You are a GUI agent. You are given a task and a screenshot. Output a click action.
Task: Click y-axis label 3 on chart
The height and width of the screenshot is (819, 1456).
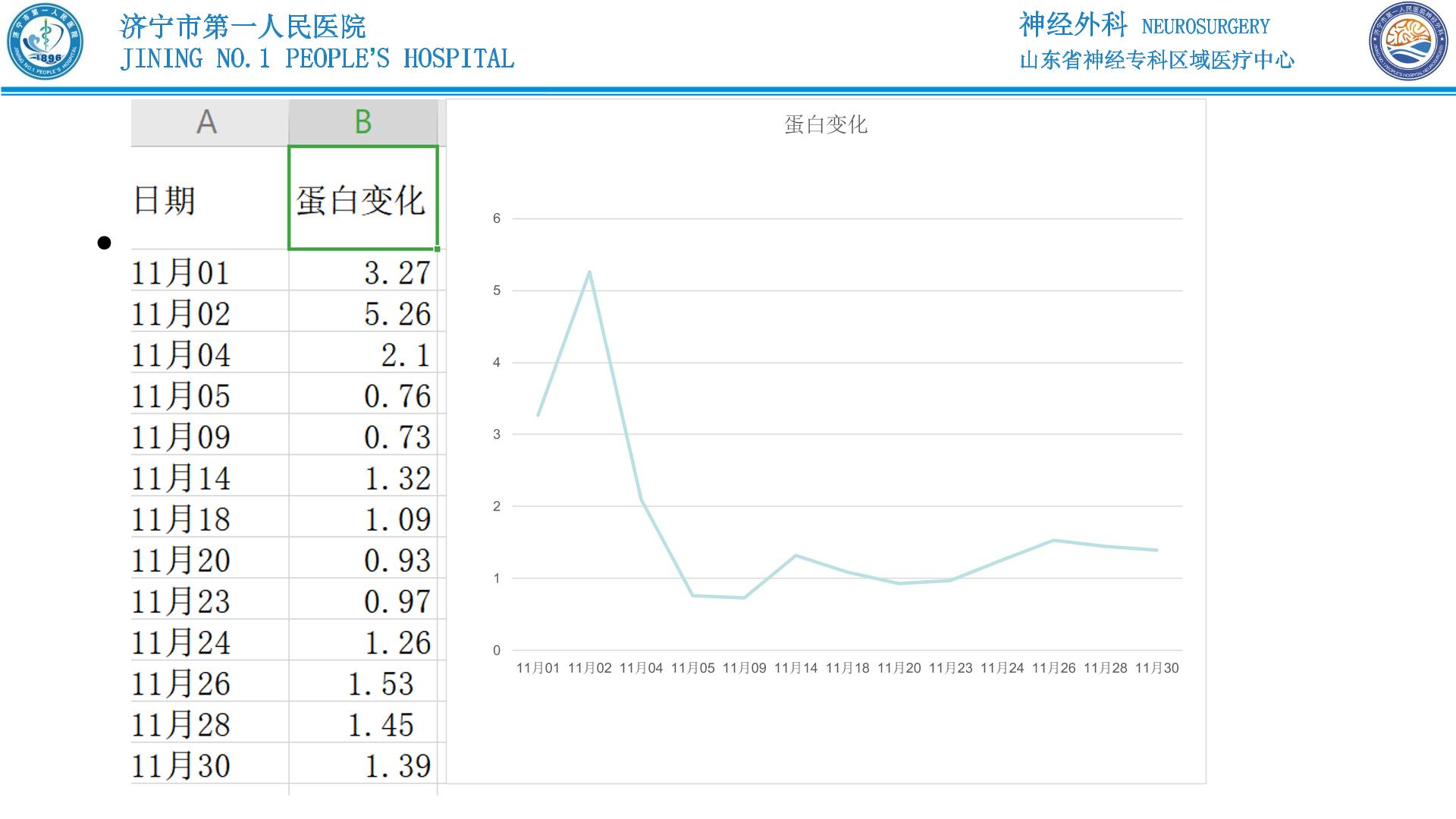[497, 435]
